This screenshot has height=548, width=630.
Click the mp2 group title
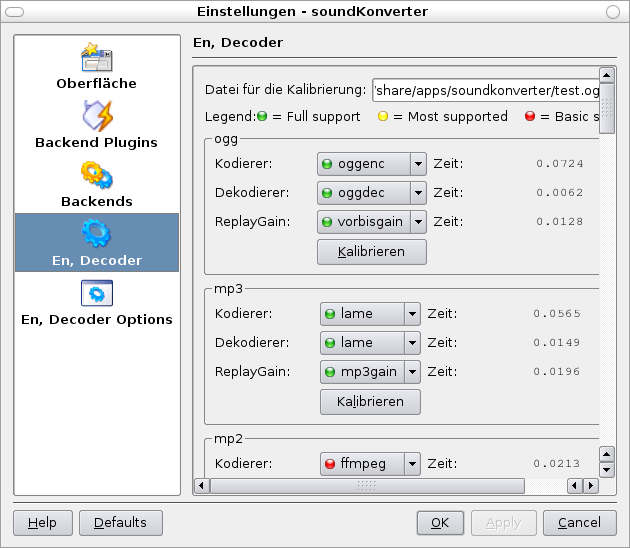click(x=229, y=439)
